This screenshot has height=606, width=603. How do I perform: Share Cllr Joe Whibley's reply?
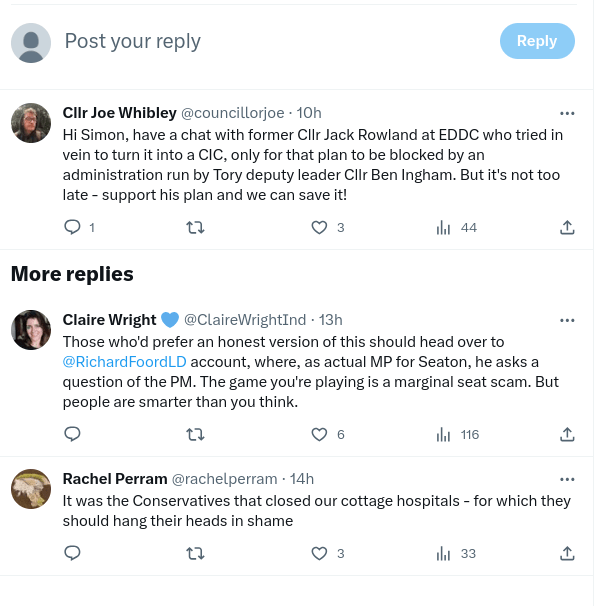567,227
